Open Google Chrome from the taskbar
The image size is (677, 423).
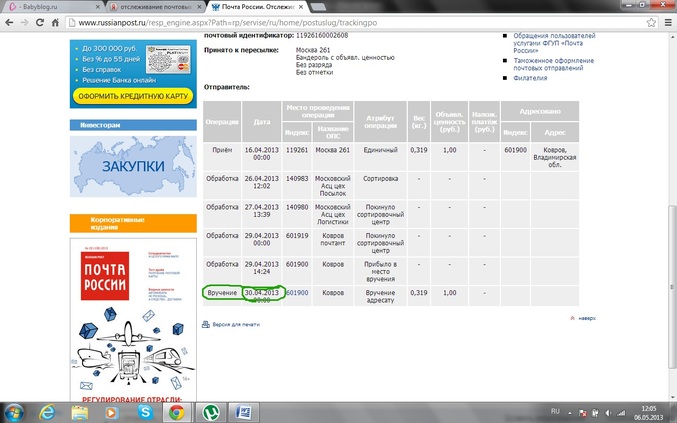[176, 411]
